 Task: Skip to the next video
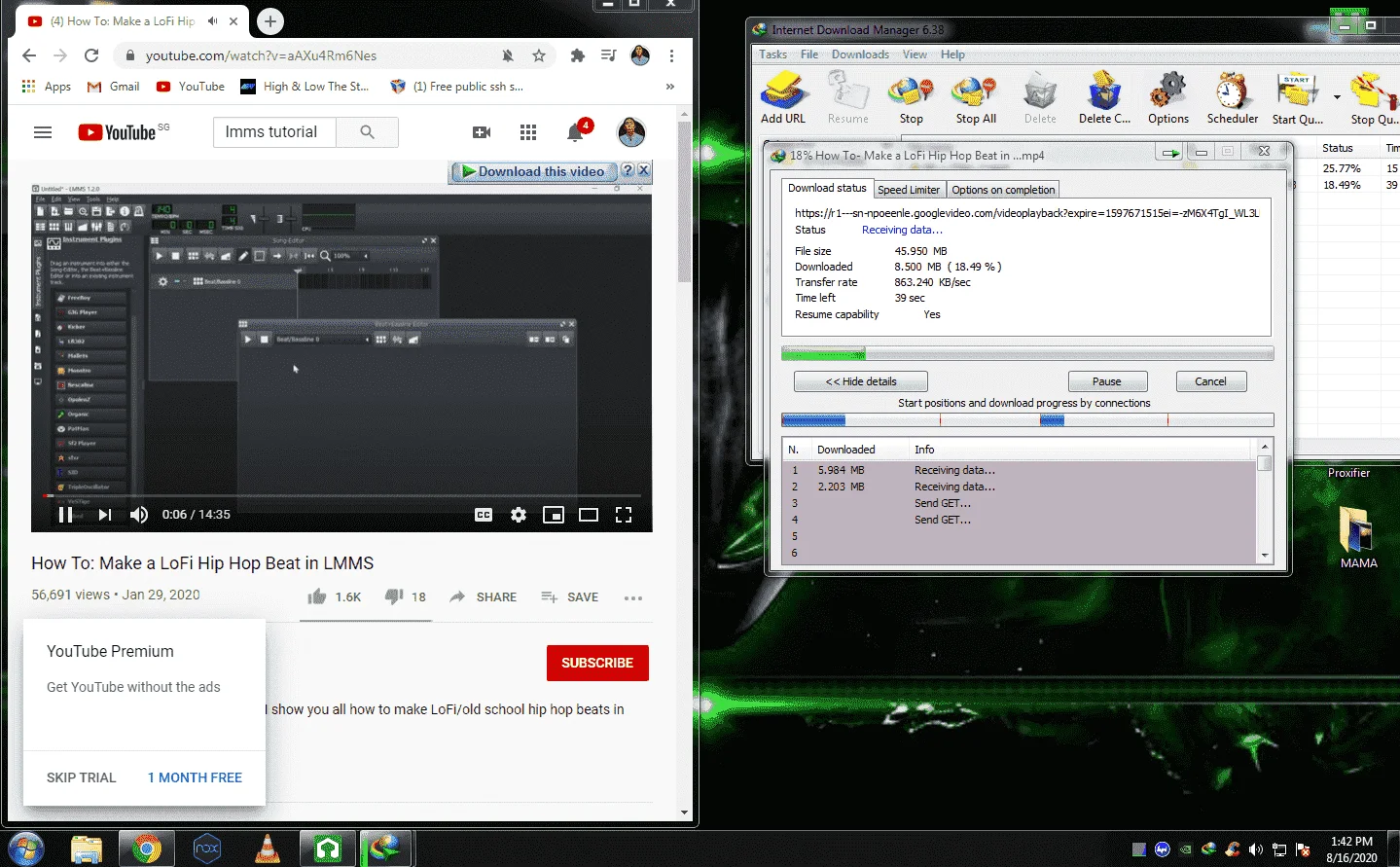point(104,515)
